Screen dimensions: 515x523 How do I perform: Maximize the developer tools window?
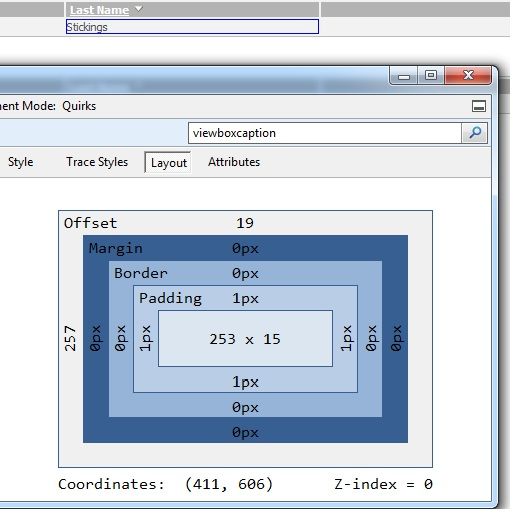[431, 75]
